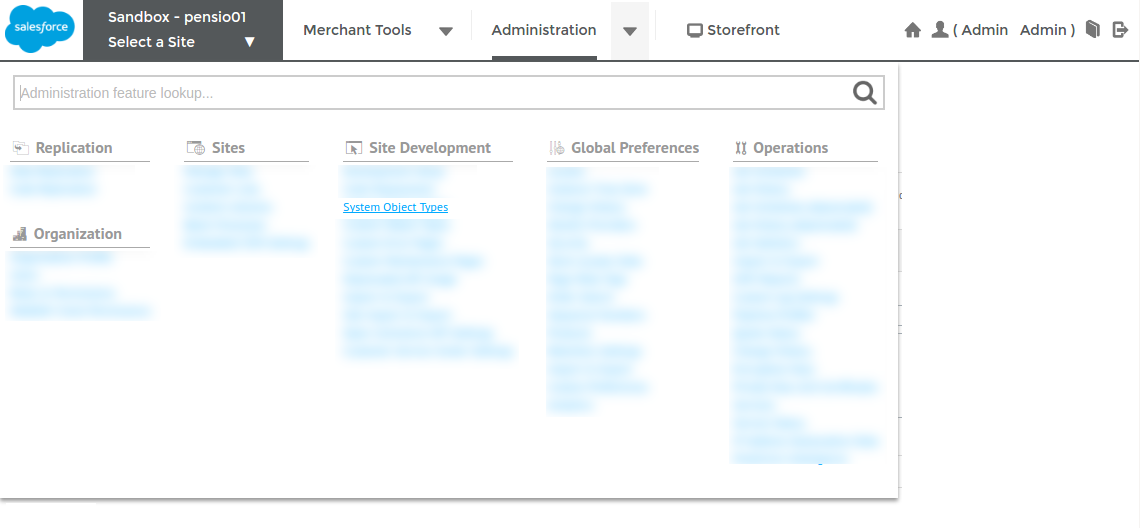Collapse the Administration dropdown arrow
This screenshot has width=1140, height=528.
(630, 31)
